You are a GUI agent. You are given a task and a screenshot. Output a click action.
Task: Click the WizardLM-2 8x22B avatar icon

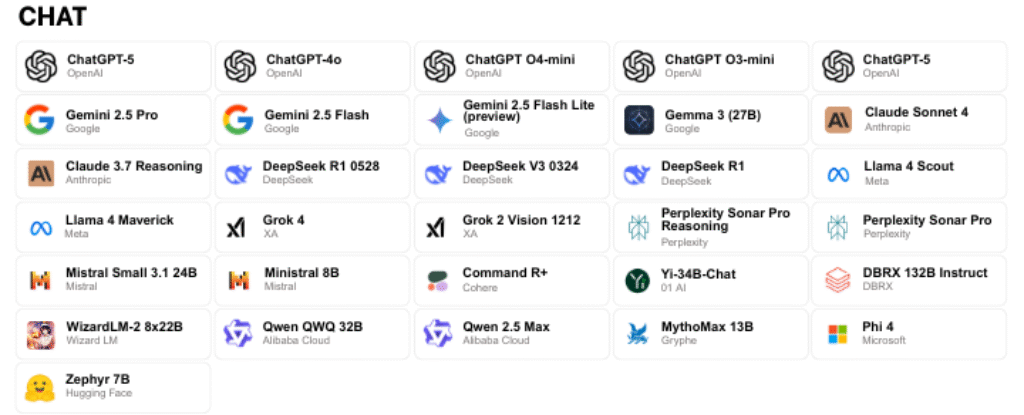point(40,334)
